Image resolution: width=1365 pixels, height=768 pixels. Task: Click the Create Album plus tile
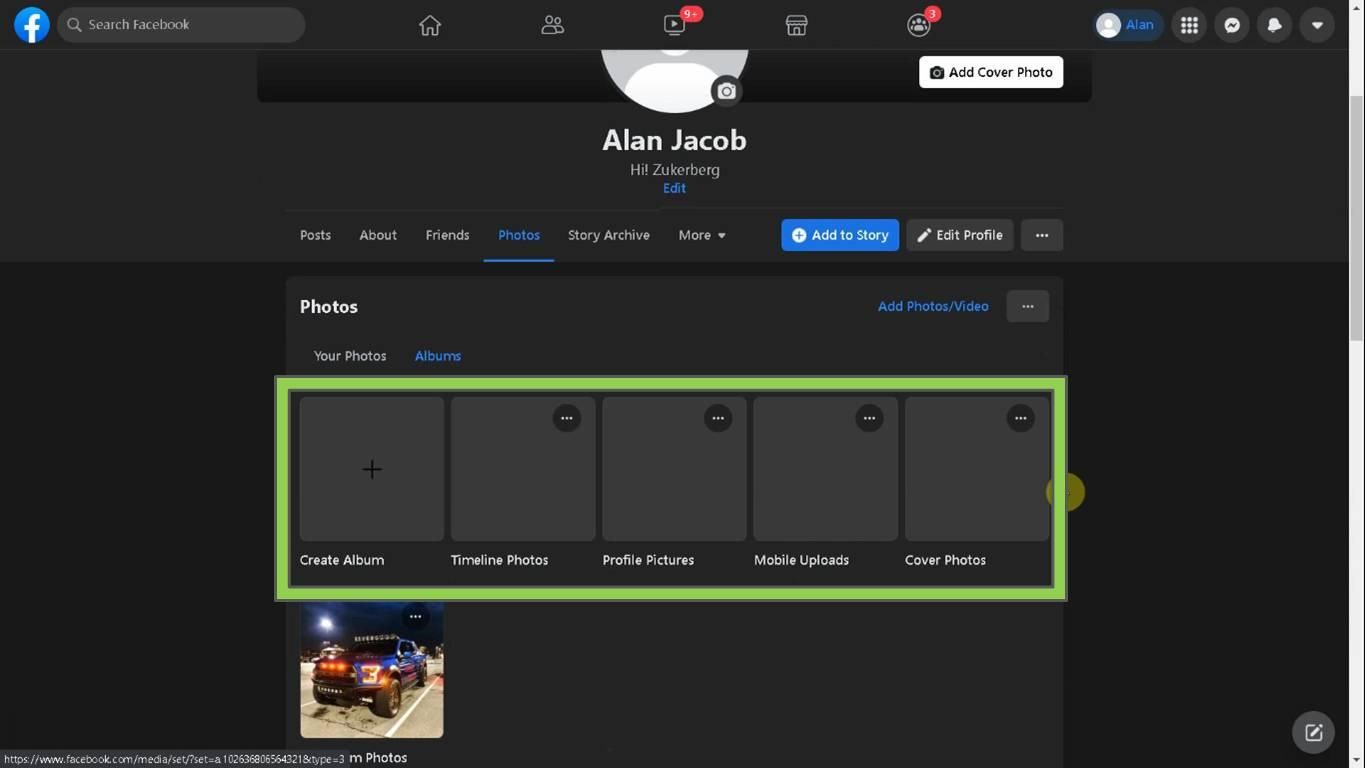pyautogui.click(x=372, y=469)
